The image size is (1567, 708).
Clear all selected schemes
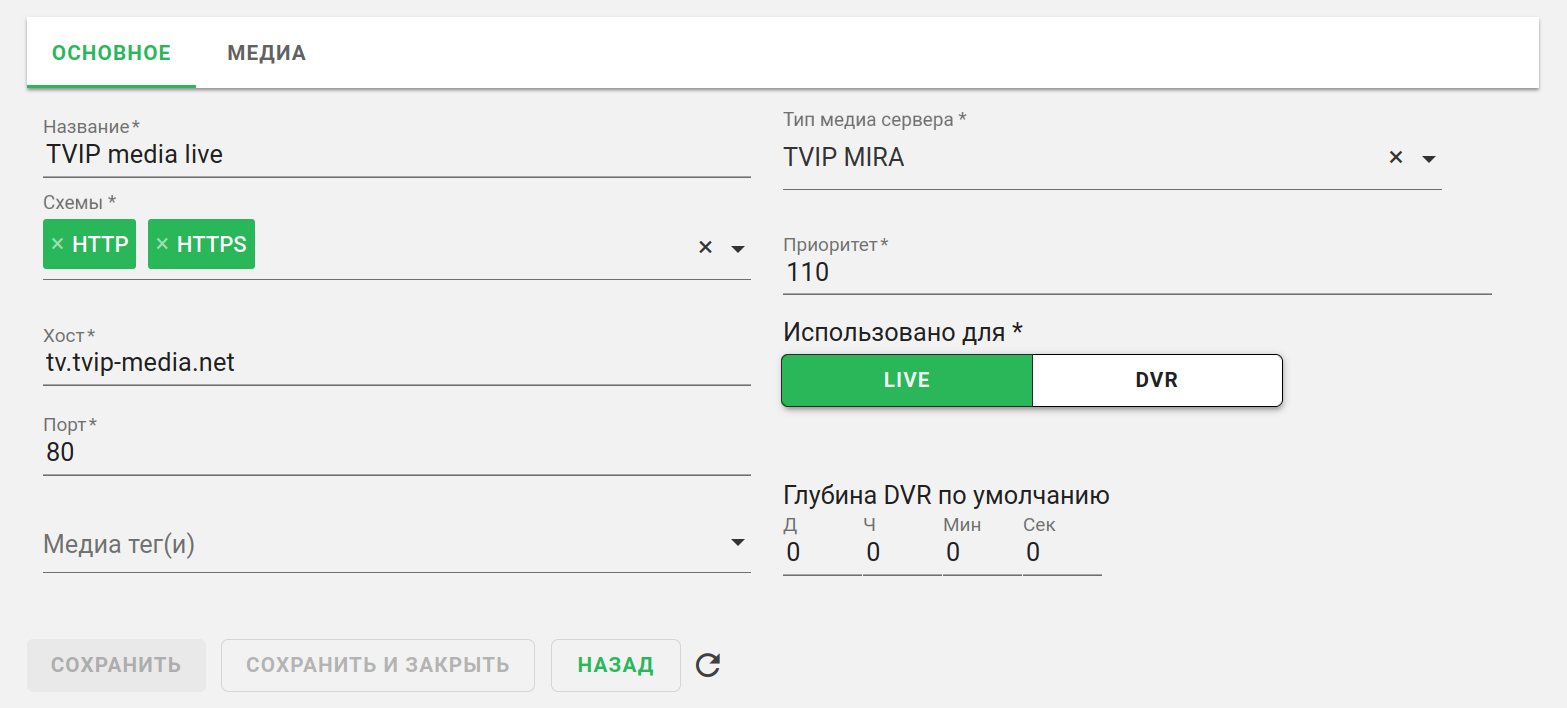[705, 248]
